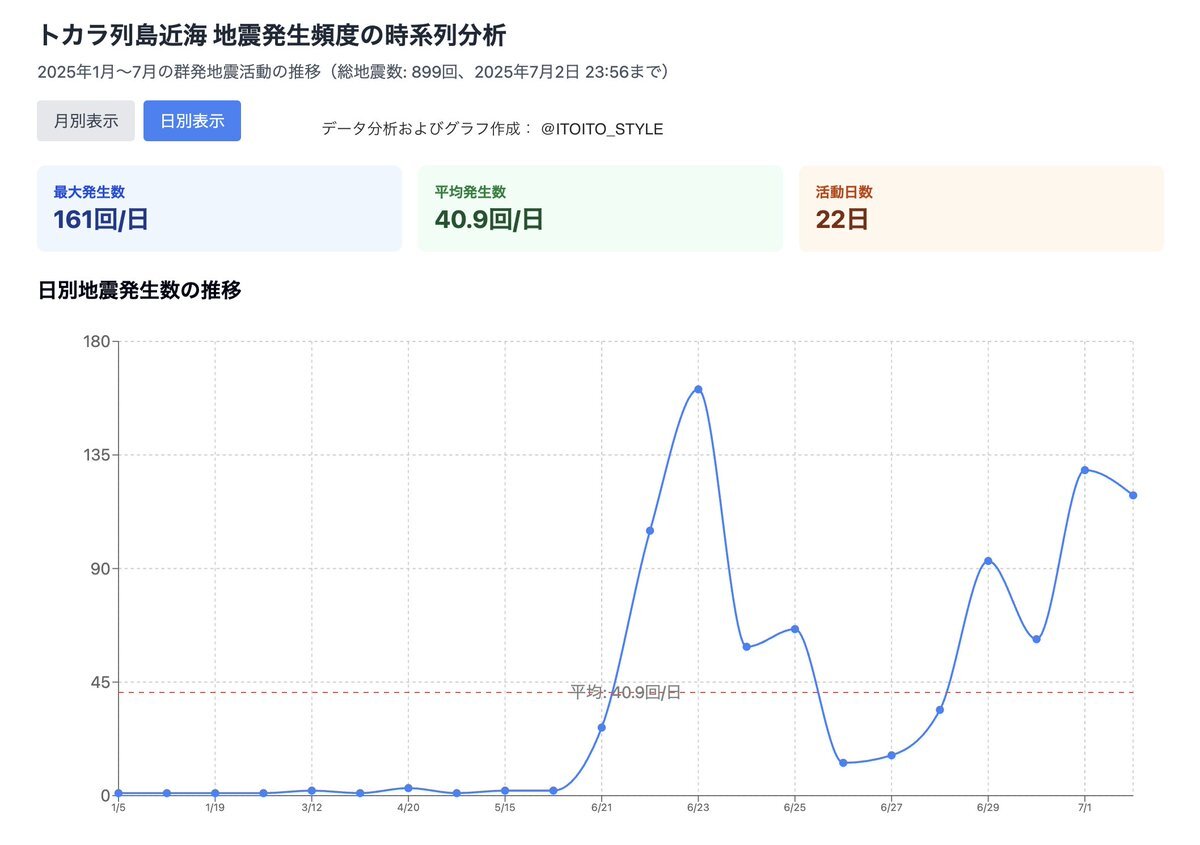Click the 3/12 x-axis date label
This screenshot has width=1200, height=845.
[x=311, y=807]
